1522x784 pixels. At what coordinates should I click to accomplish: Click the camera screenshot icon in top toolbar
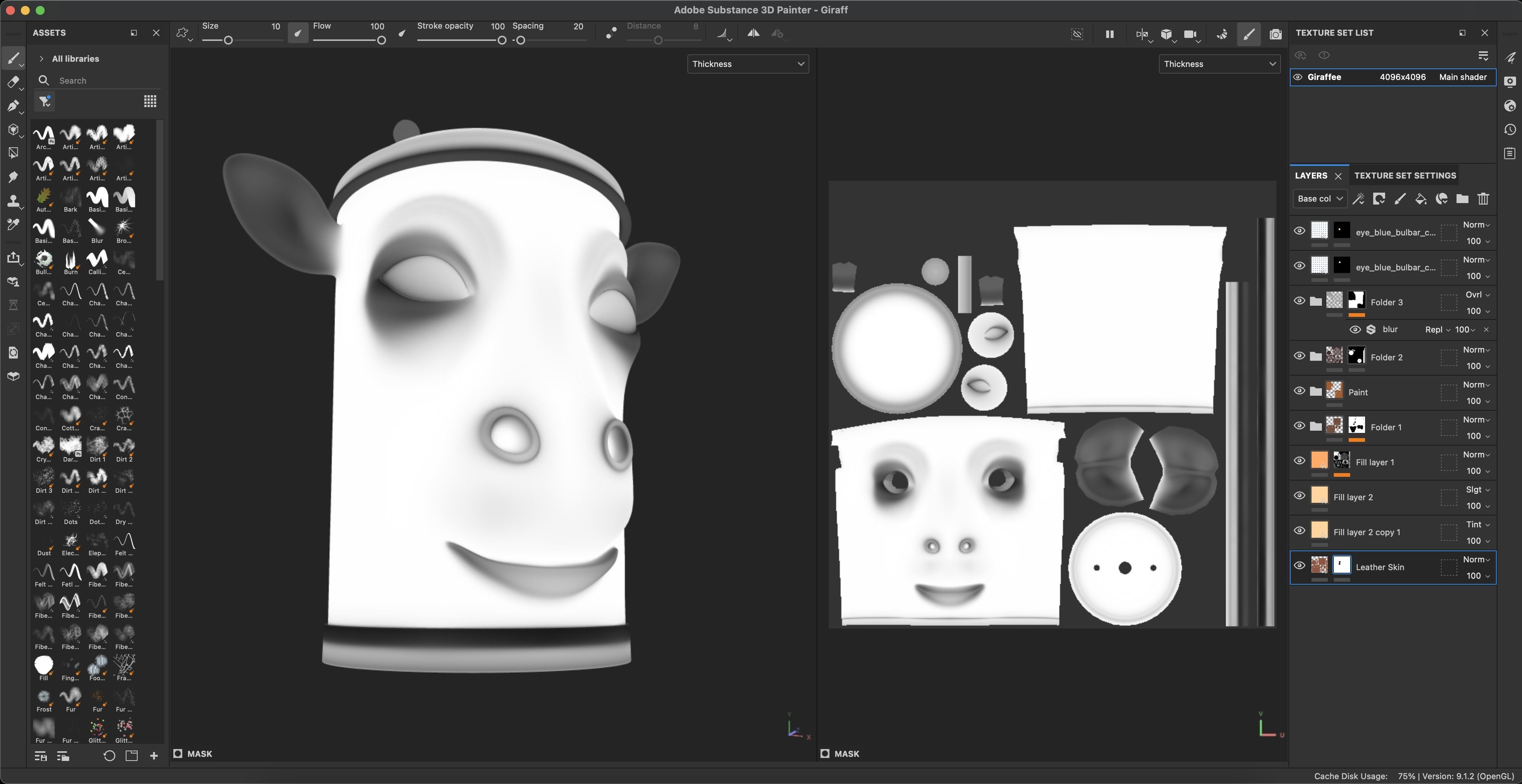[1275, 34]
